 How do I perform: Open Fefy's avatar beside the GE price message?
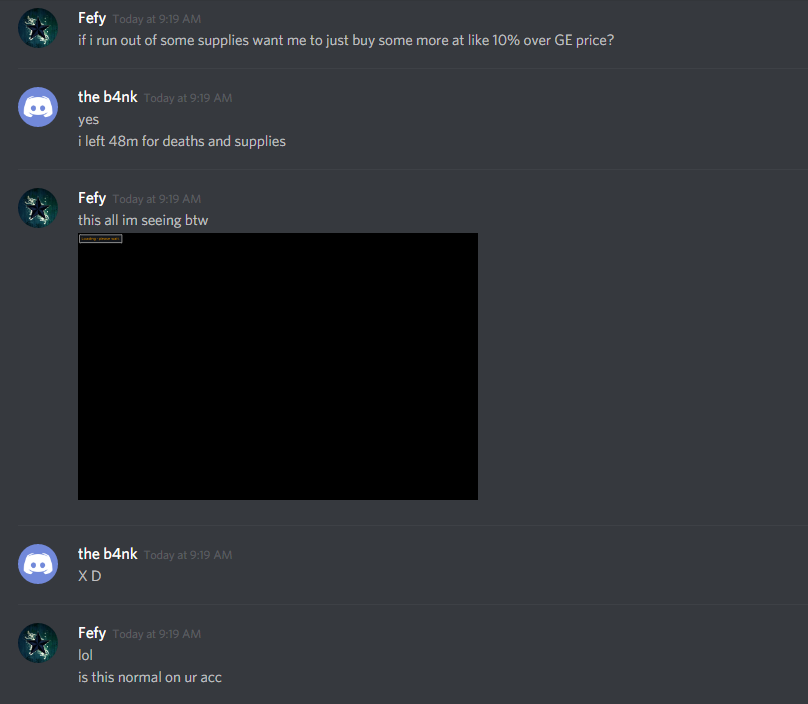tap(38, 28)
